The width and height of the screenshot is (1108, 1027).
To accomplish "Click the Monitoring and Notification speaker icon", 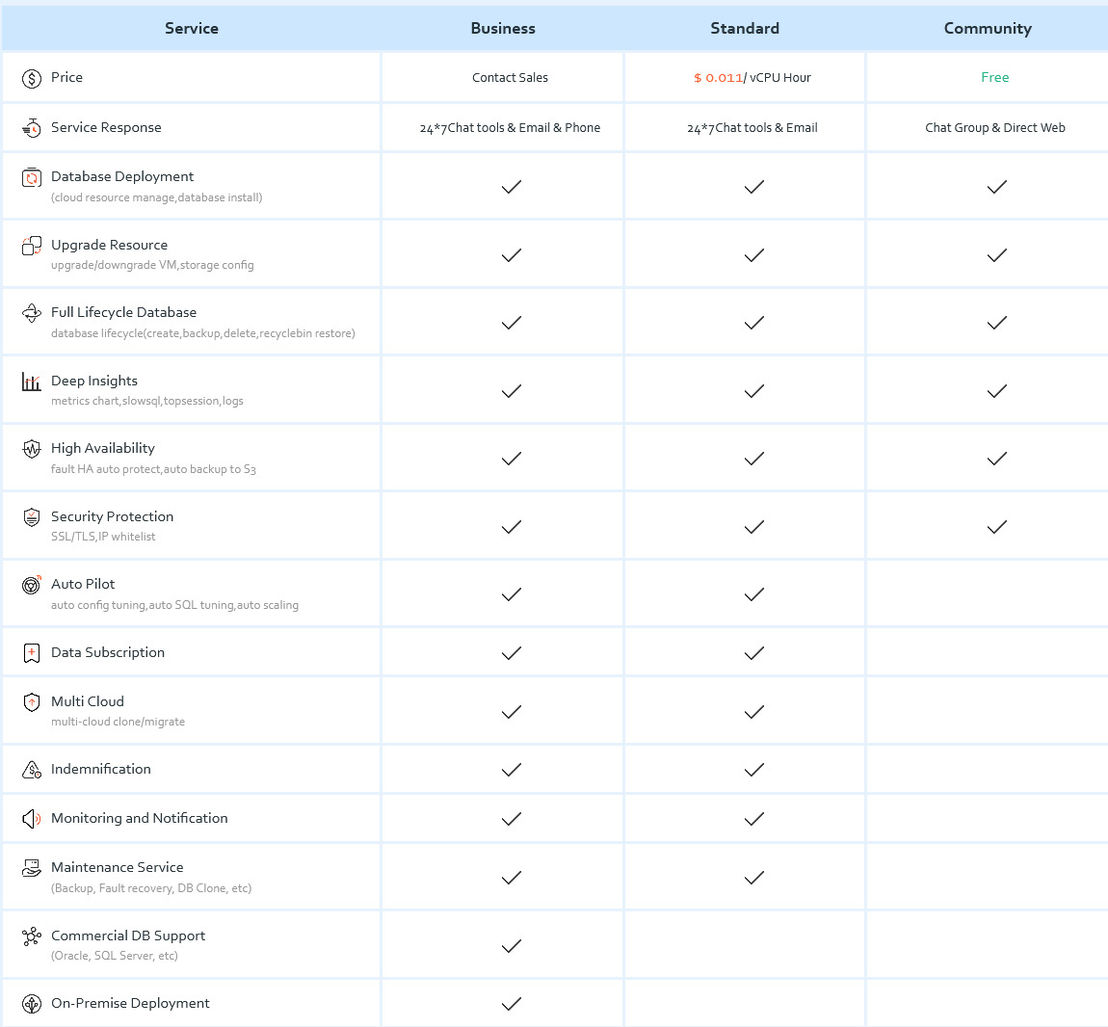I will (31, 819).
